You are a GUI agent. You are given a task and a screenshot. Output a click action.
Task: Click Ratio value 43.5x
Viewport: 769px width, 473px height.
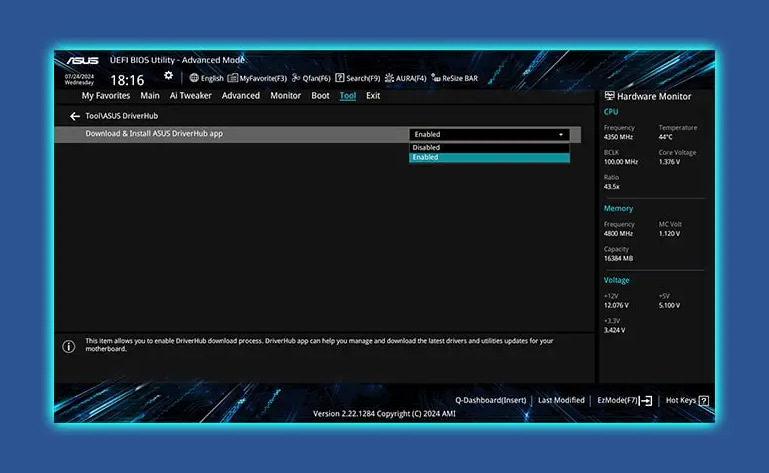612,187
